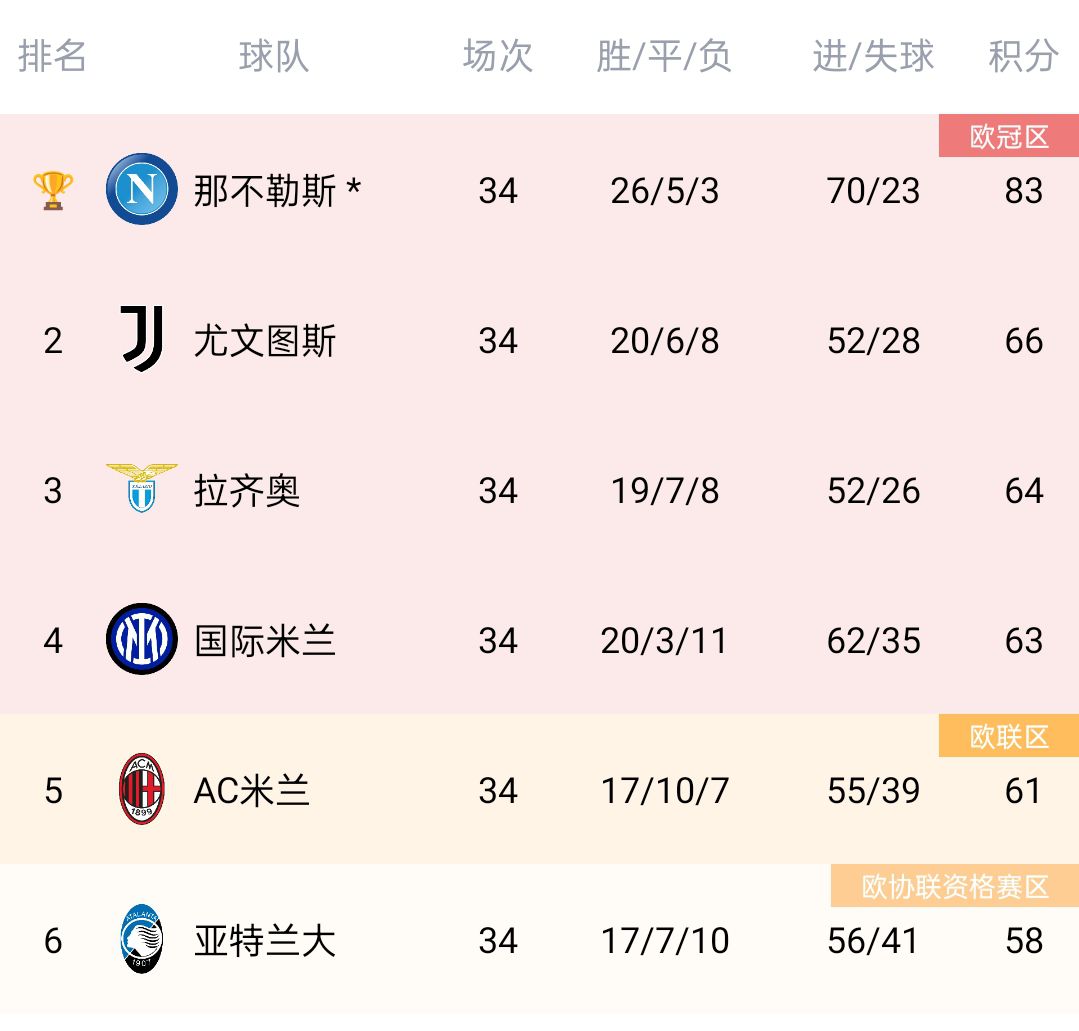Select the 胜/平/负 column header
1079x1031 pixels.
pos(664,56)
